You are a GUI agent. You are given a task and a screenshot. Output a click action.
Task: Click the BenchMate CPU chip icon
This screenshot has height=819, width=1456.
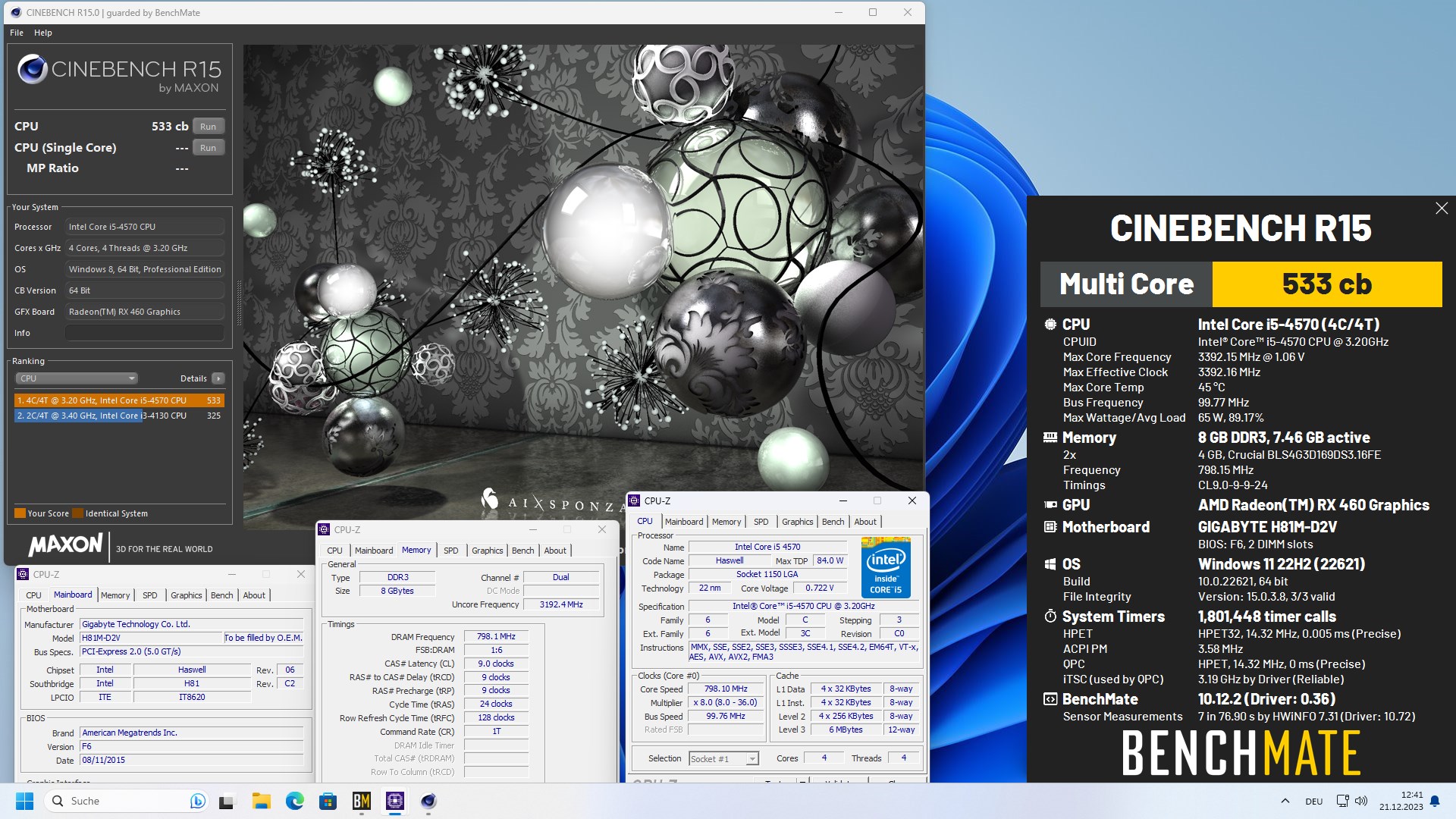tap(1050, 325)
